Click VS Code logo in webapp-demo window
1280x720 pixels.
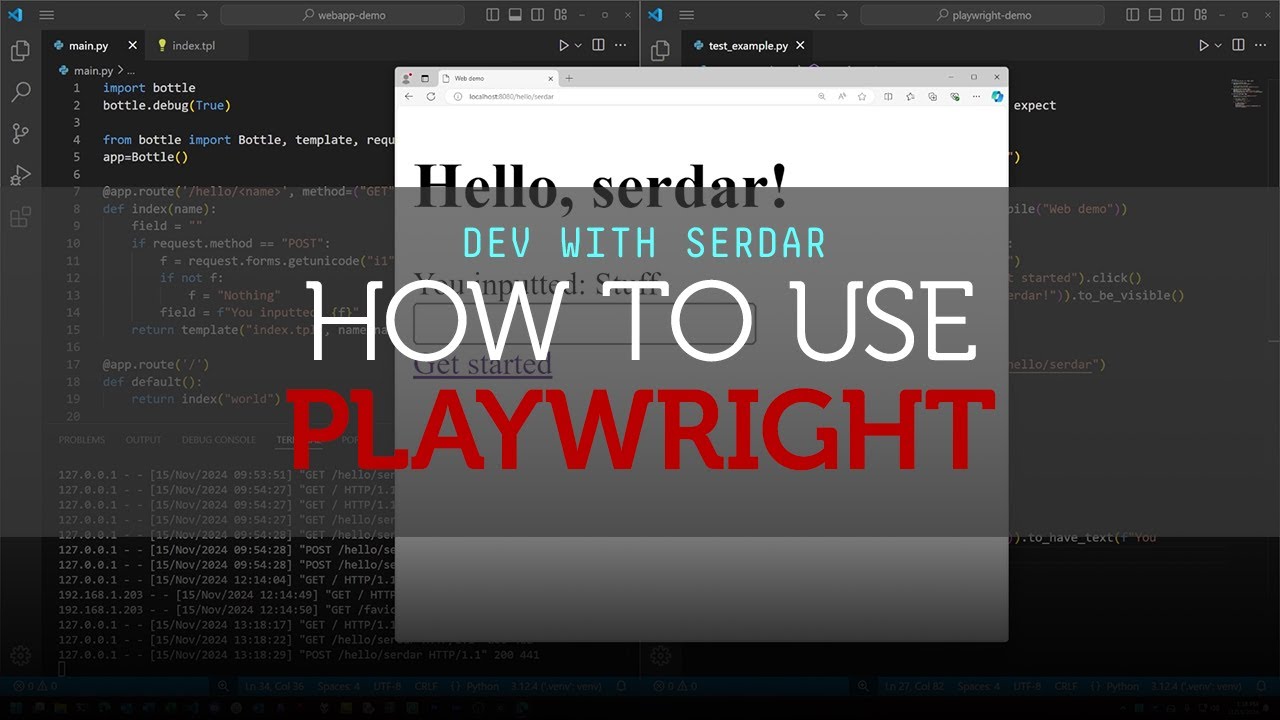16,15
